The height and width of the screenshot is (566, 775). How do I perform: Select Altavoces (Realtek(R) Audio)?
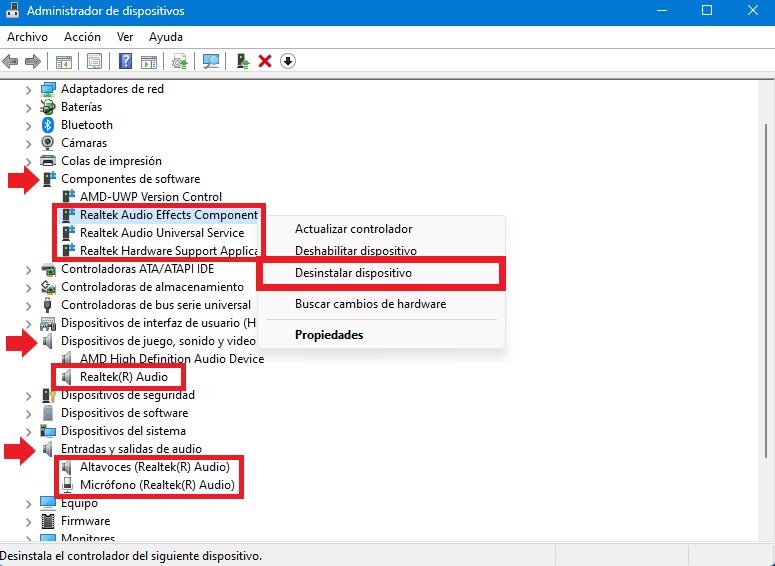point(155,467)
